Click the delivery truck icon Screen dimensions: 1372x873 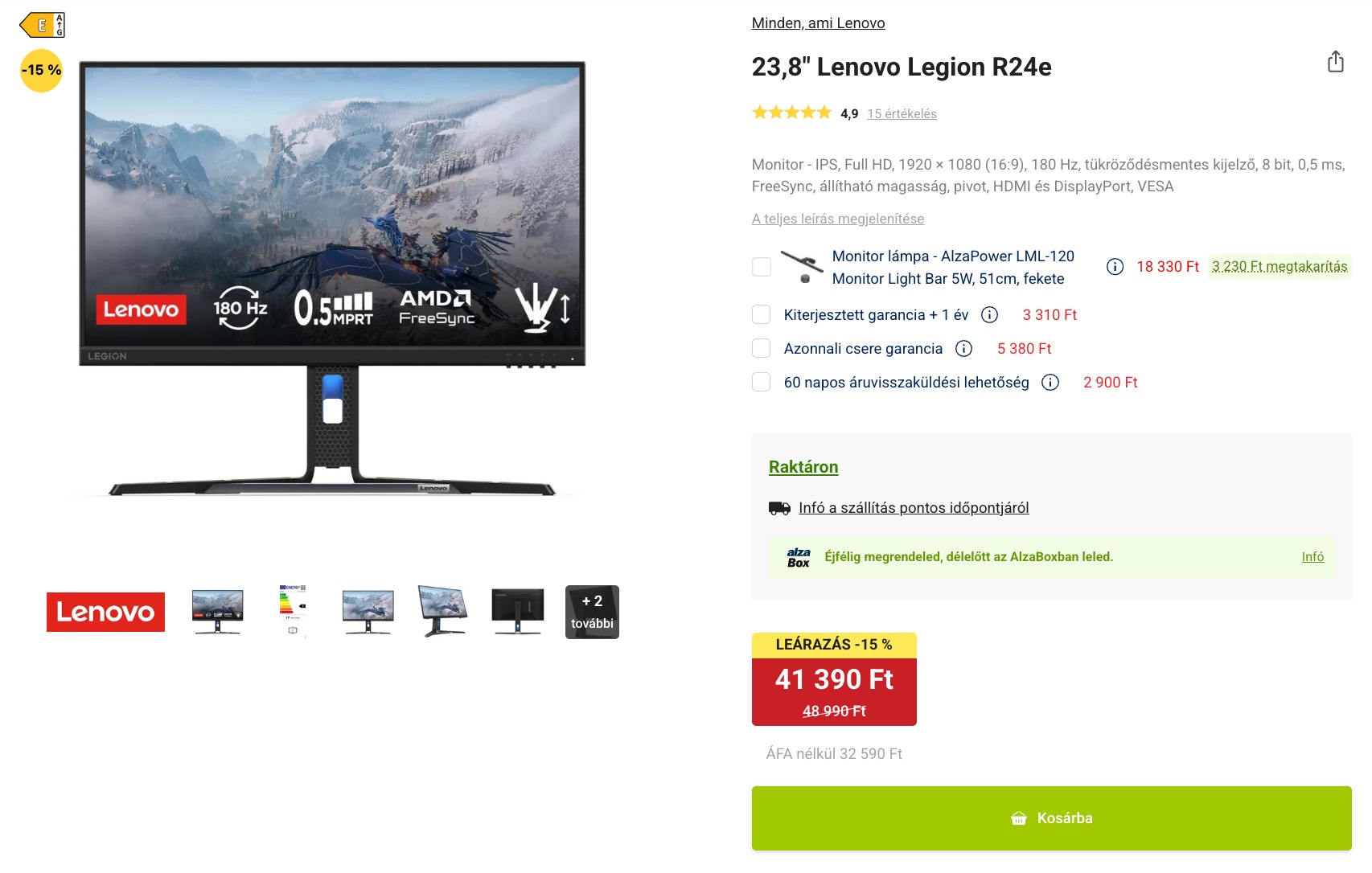pyautogui.click(x=779, y=508)
